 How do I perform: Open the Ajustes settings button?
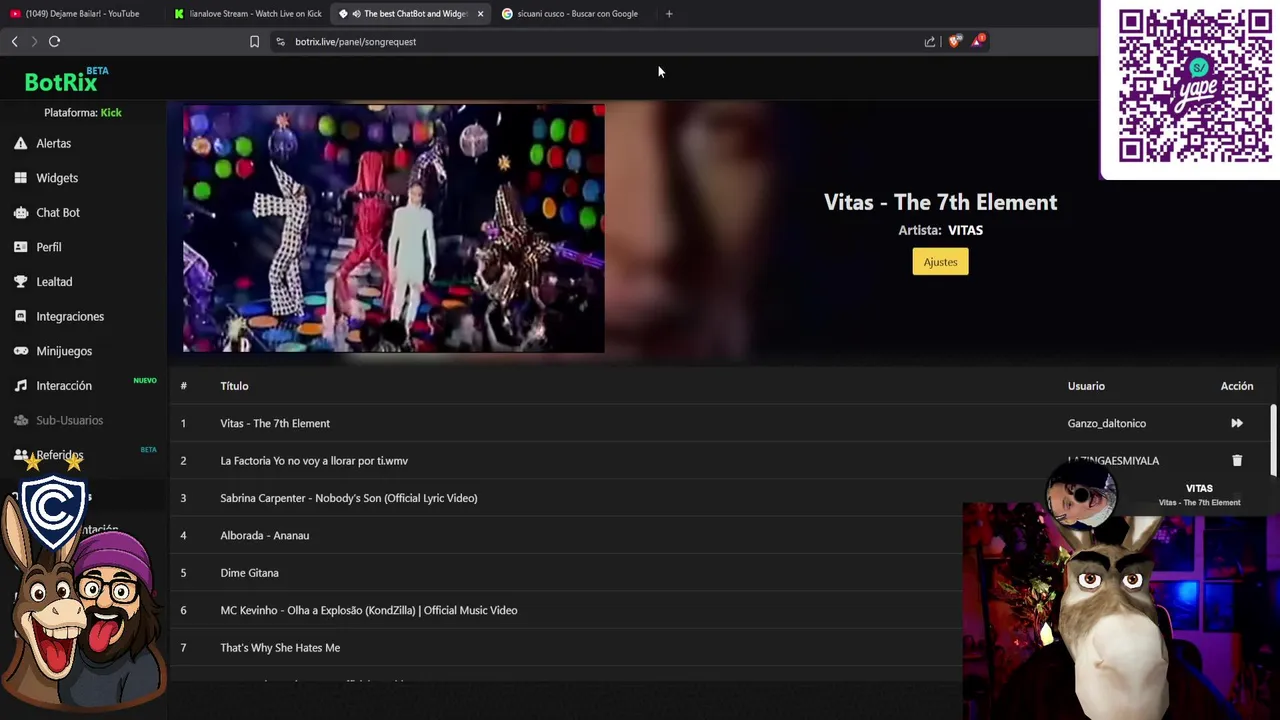tap(940, 262)
